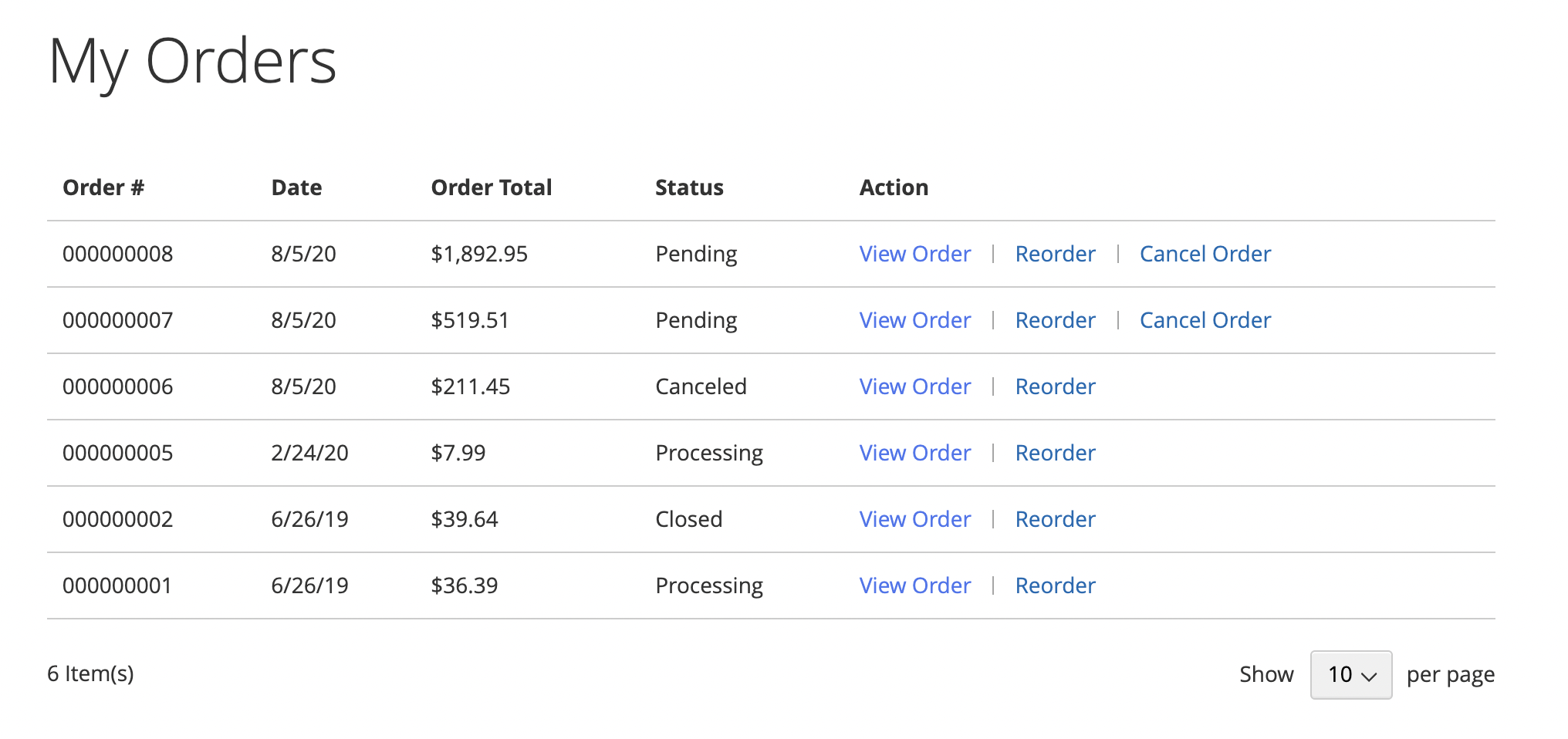Screen dimensions: 1568x739
Task: View the canceled order 000000006
Action: point(914,386)
